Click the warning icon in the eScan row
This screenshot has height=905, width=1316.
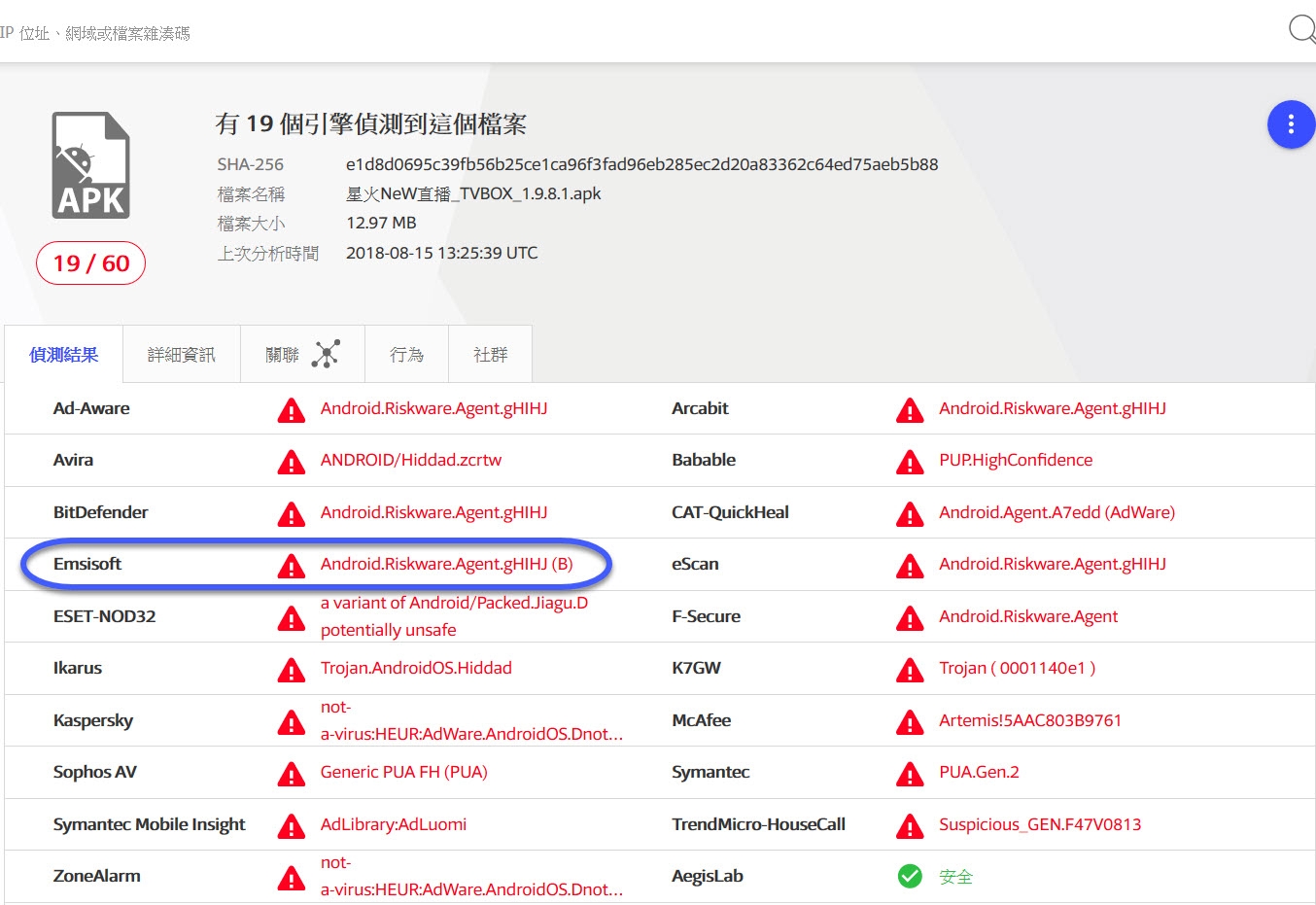click(x=910, y=566)
